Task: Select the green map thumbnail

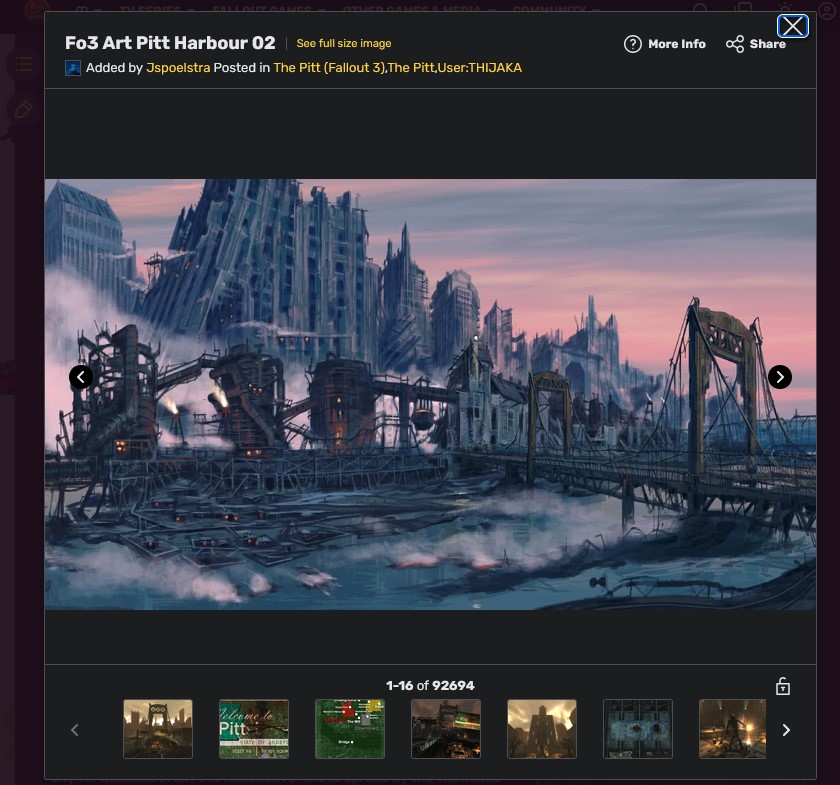Action: click(x=350, y=729)
